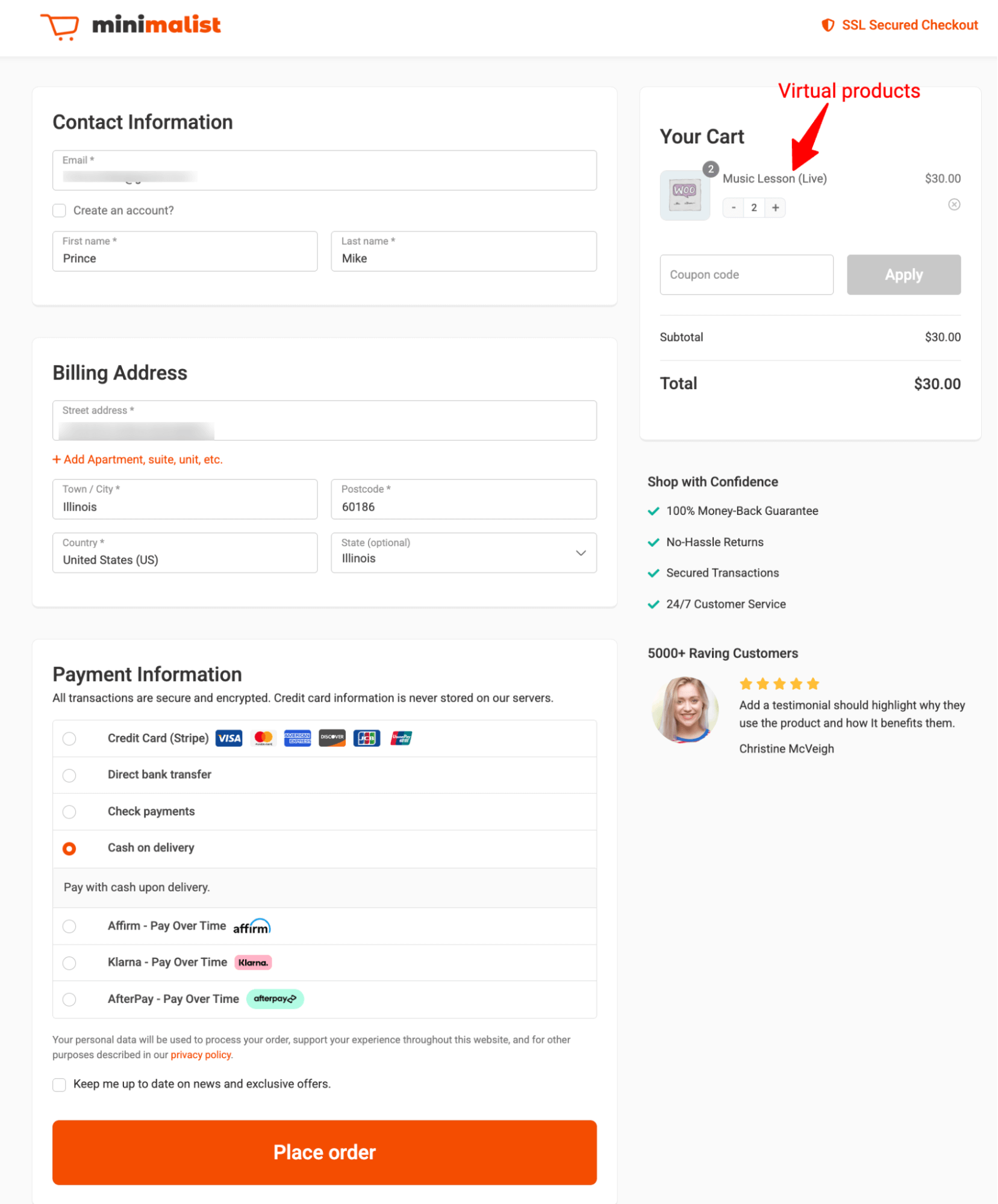Check the Create an account checkbox
Viewport: 998px width, 1204px height.
[x=59, y=211]
